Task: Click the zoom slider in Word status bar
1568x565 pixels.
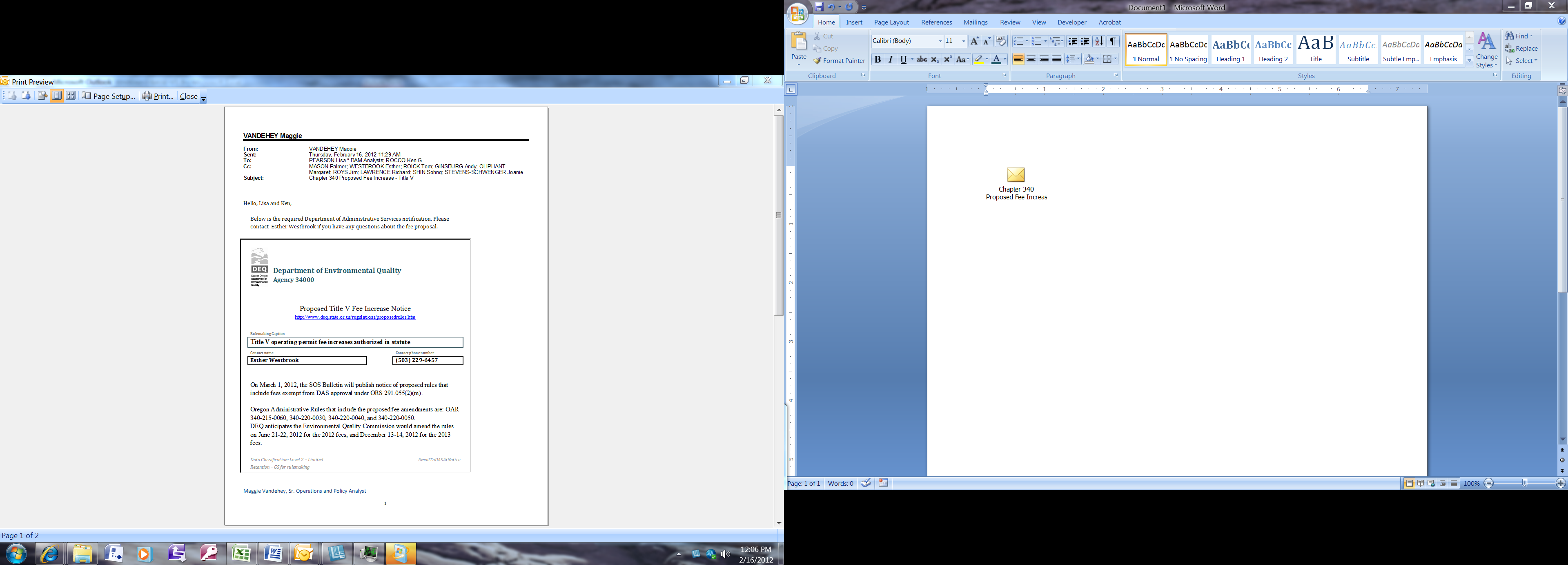Action: tap(1524, 483)
